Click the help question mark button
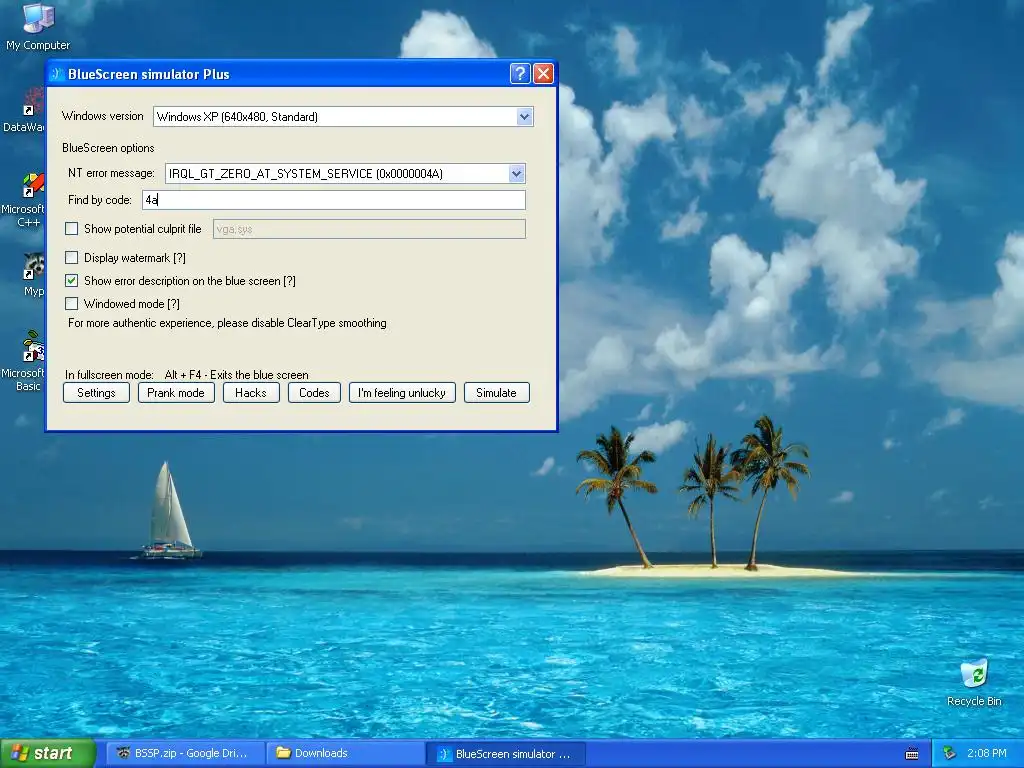This screenshot has height=768, width=1024. pos(520,73)
